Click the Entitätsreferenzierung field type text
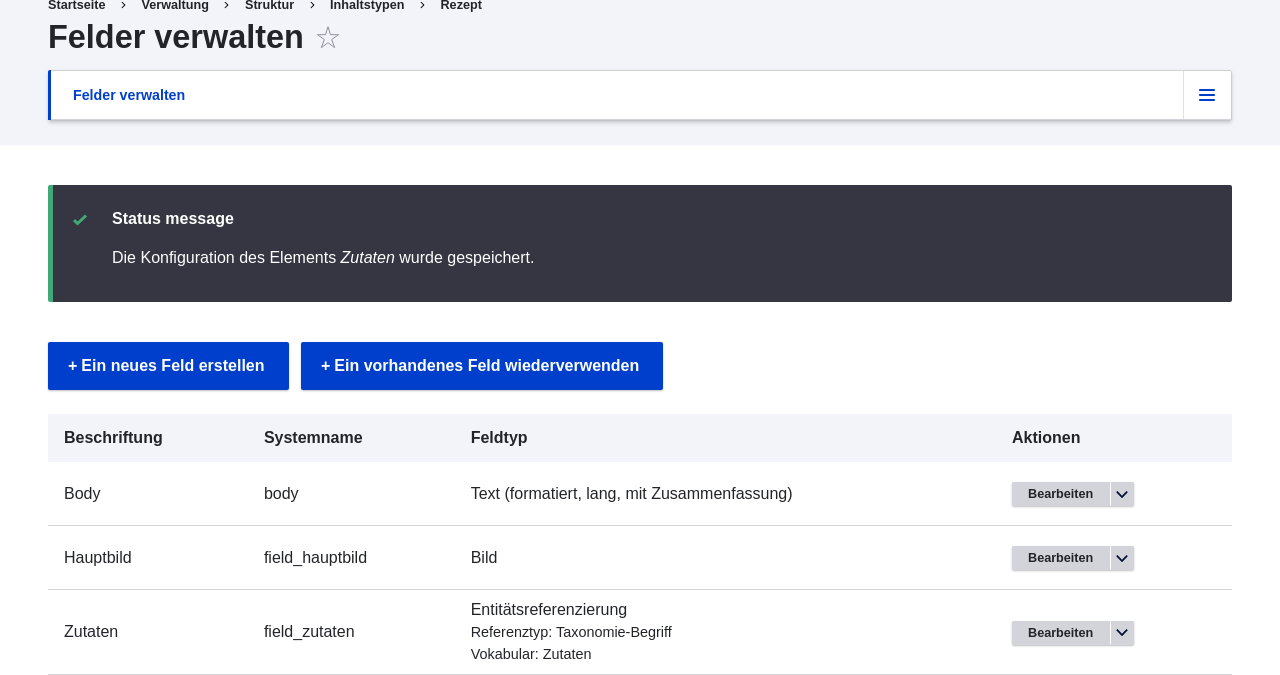This screenshot has width=1280, height=675. 549,610
